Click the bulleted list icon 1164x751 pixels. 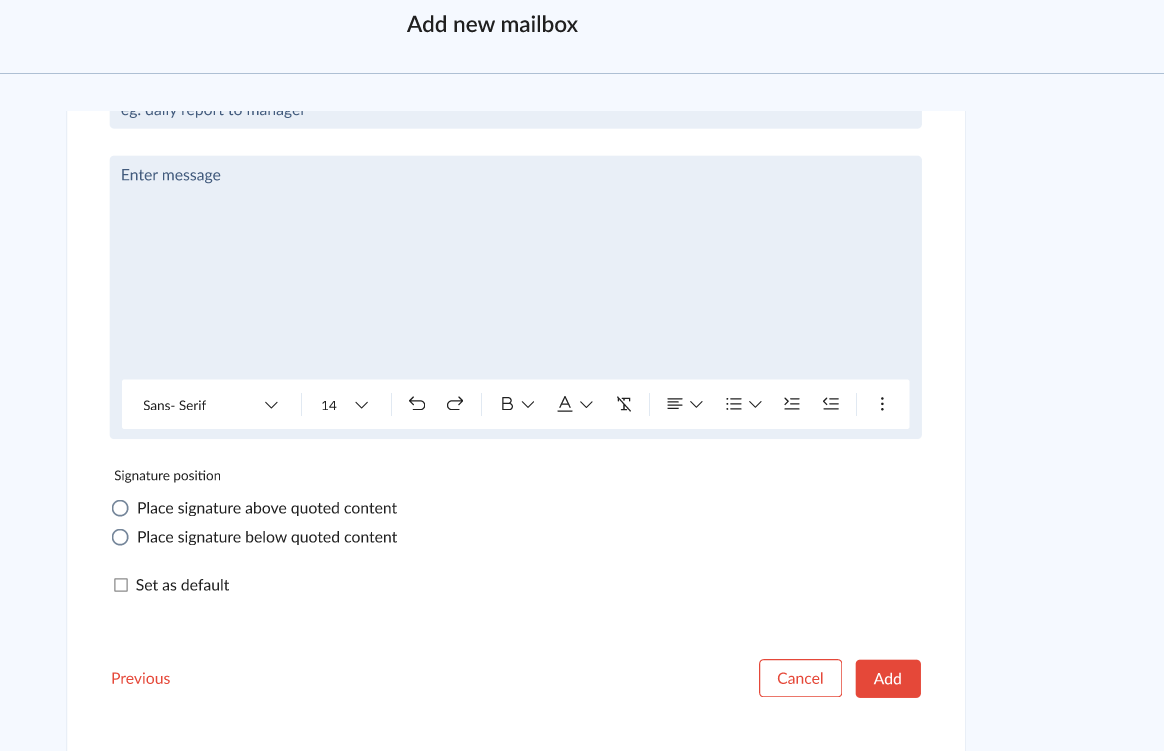pos(734,404)
